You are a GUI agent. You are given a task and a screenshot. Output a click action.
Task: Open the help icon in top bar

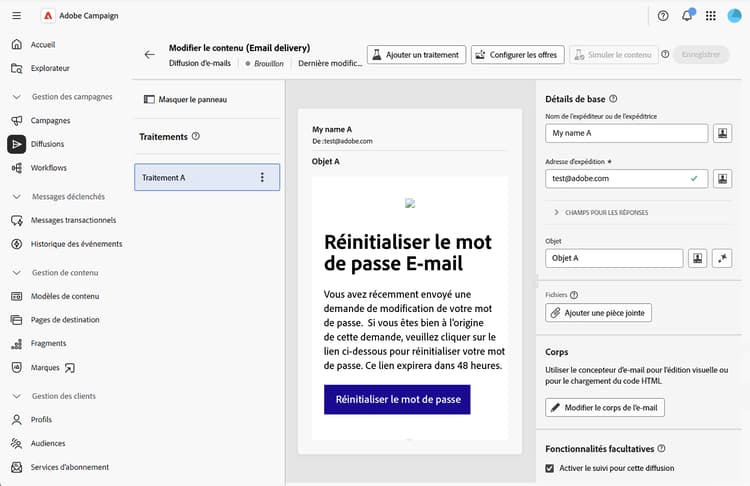coord(663,16)
